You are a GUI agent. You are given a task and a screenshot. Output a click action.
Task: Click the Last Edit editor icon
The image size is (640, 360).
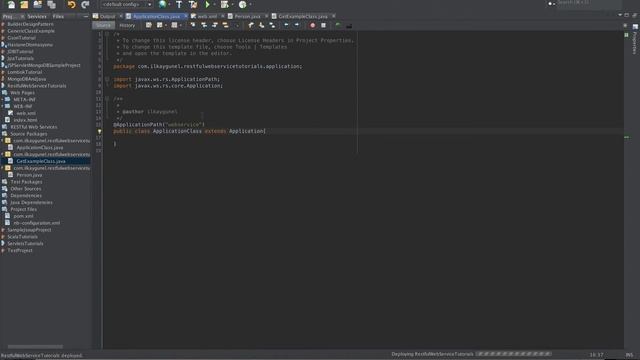[x=149, y=25]
